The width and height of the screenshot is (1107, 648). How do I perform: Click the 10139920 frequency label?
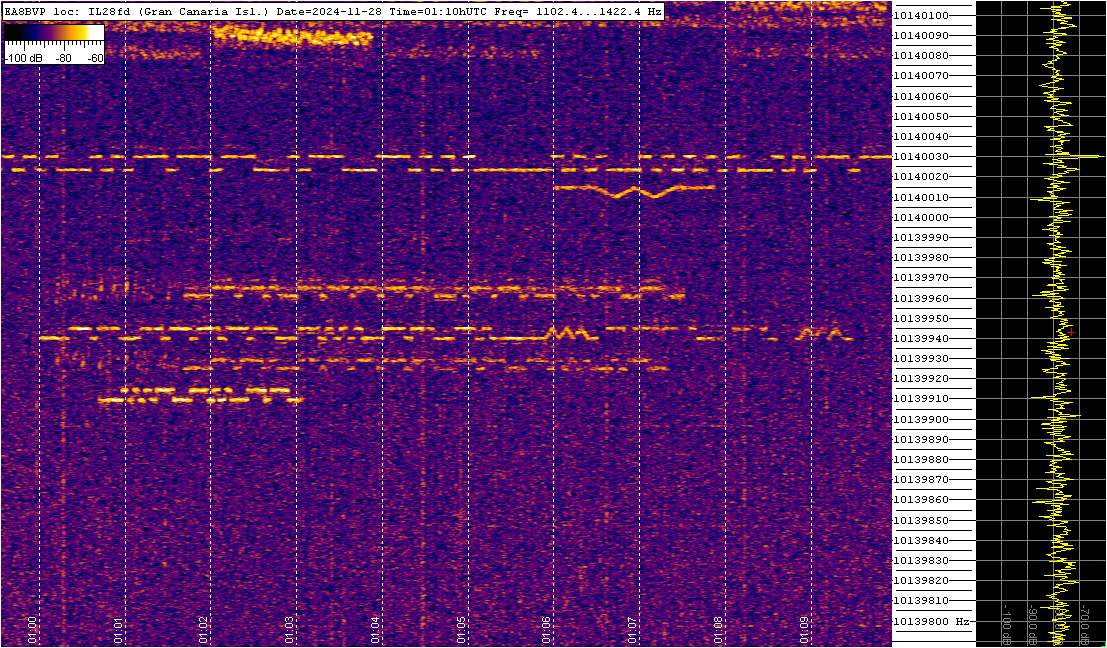pos(921,379)
